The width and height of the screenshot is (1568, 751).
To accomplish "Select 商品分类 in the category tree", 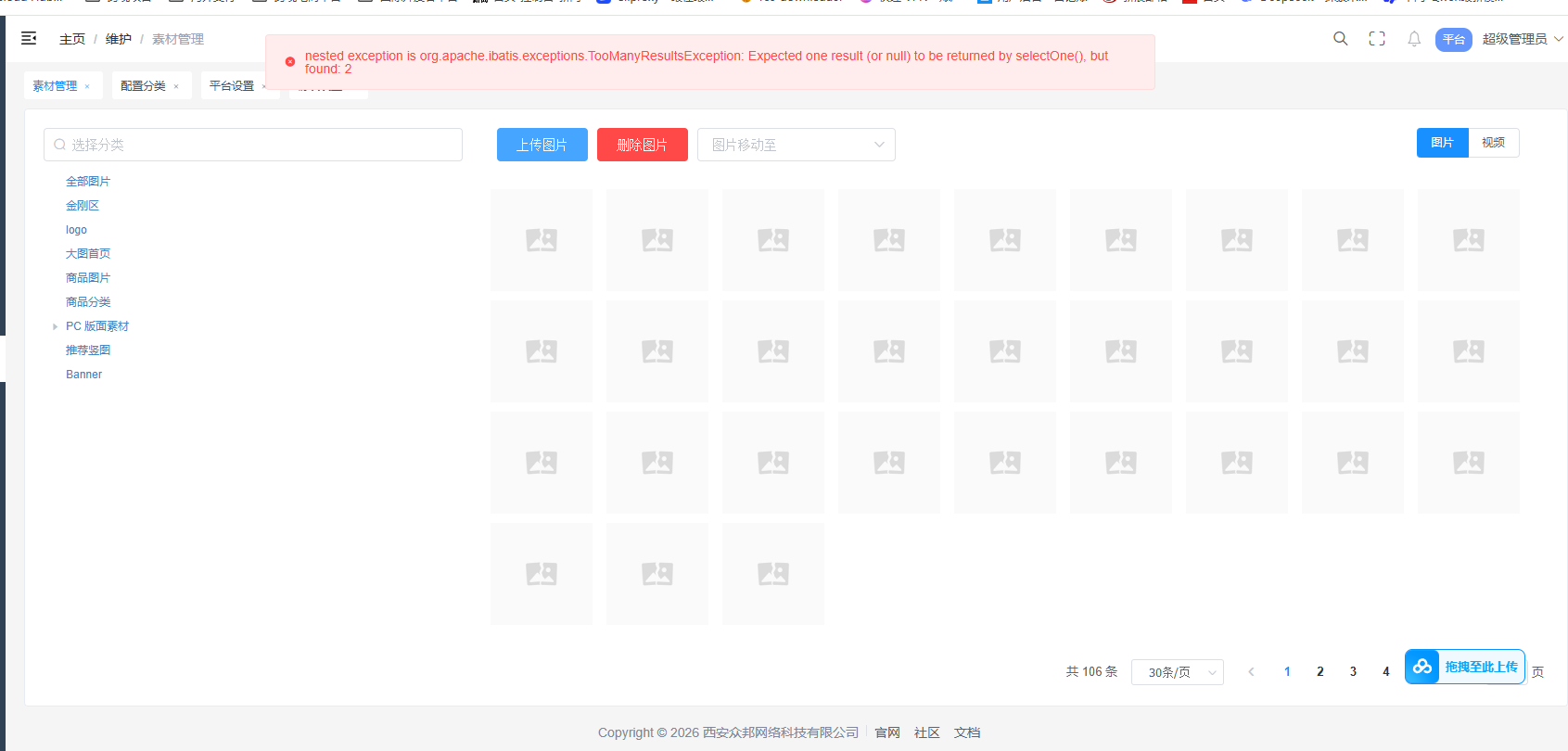I will (88, 302).
